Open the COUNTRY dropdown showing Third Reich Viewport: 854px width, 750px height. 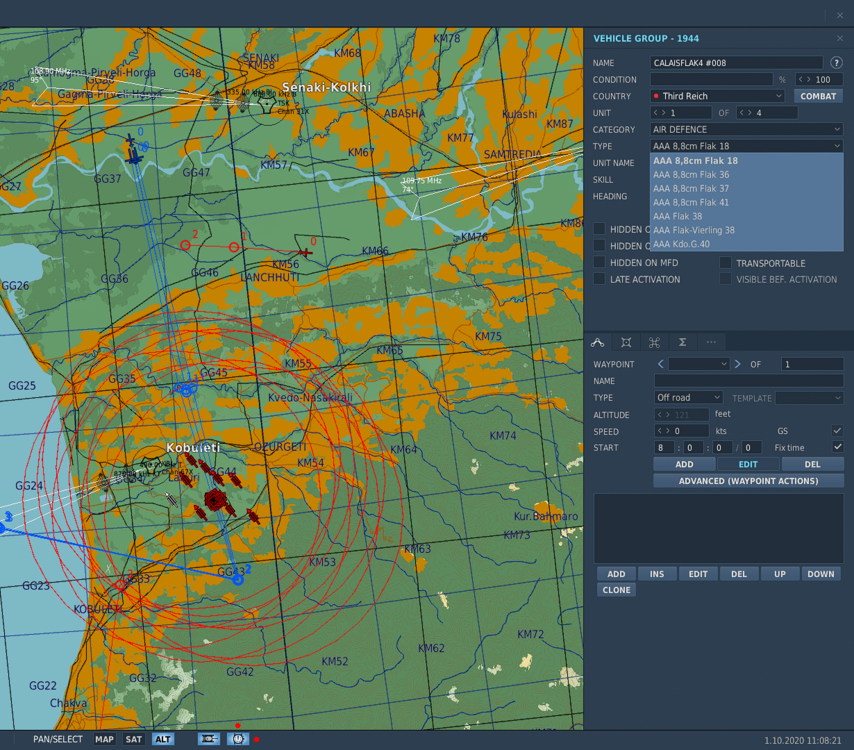click(717, 96)
